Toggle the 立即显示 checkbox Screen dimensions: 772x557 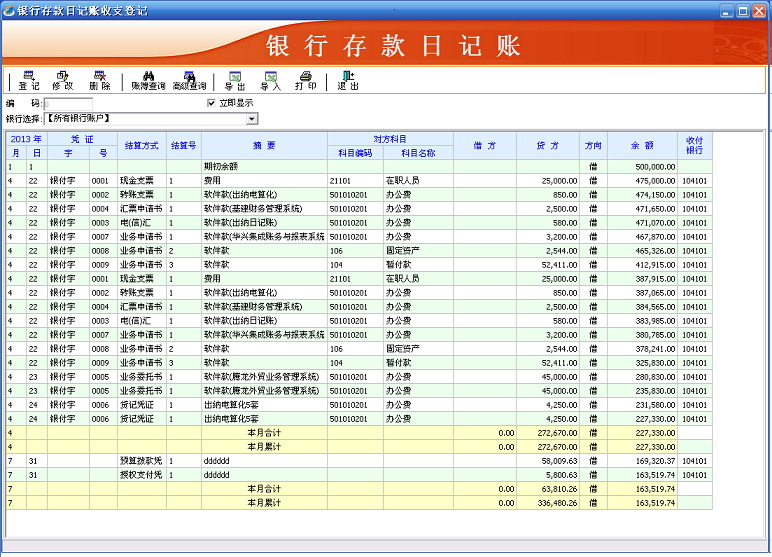[211, 103]
